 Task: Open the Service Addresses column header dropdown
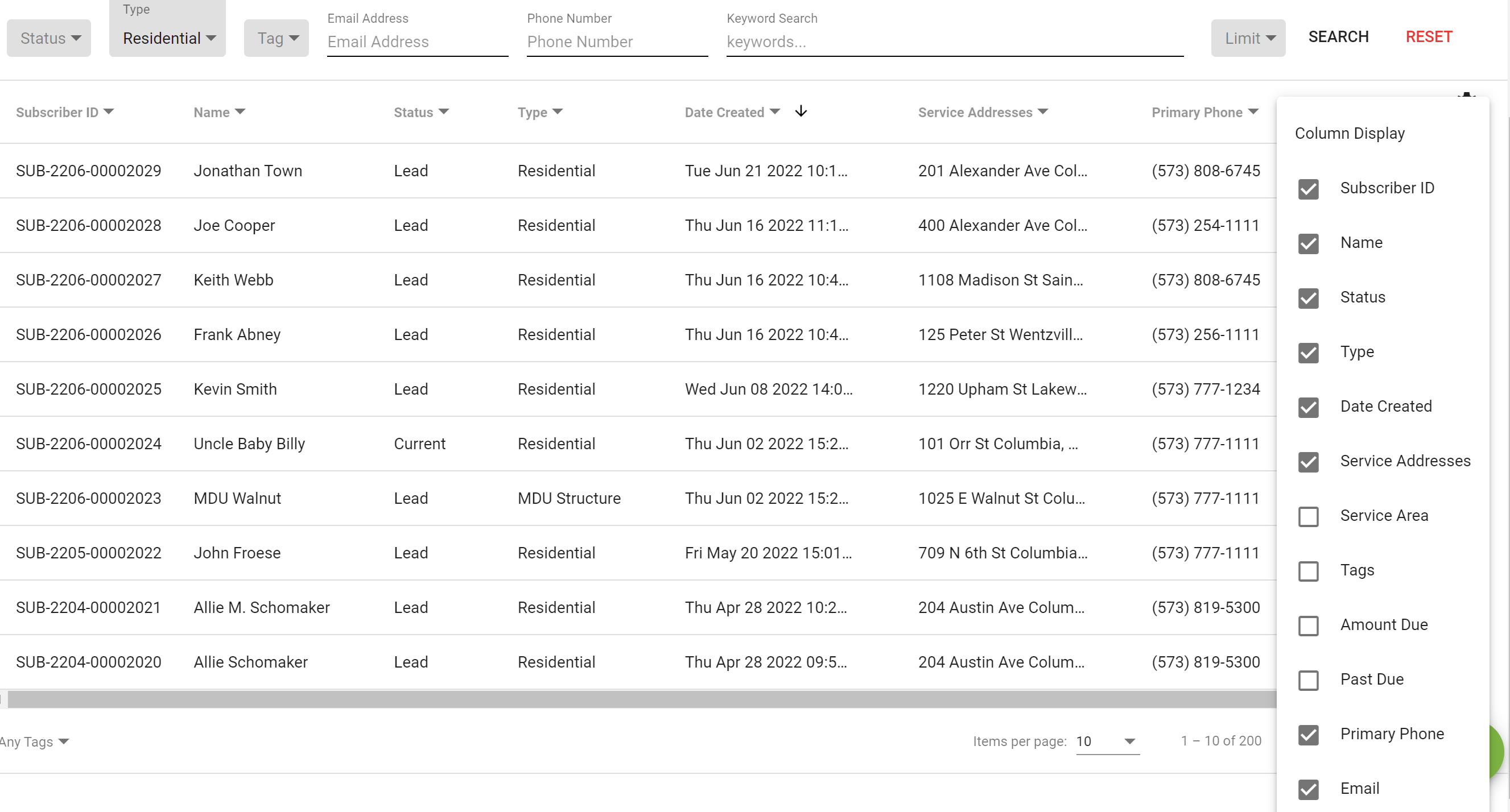1042,111
